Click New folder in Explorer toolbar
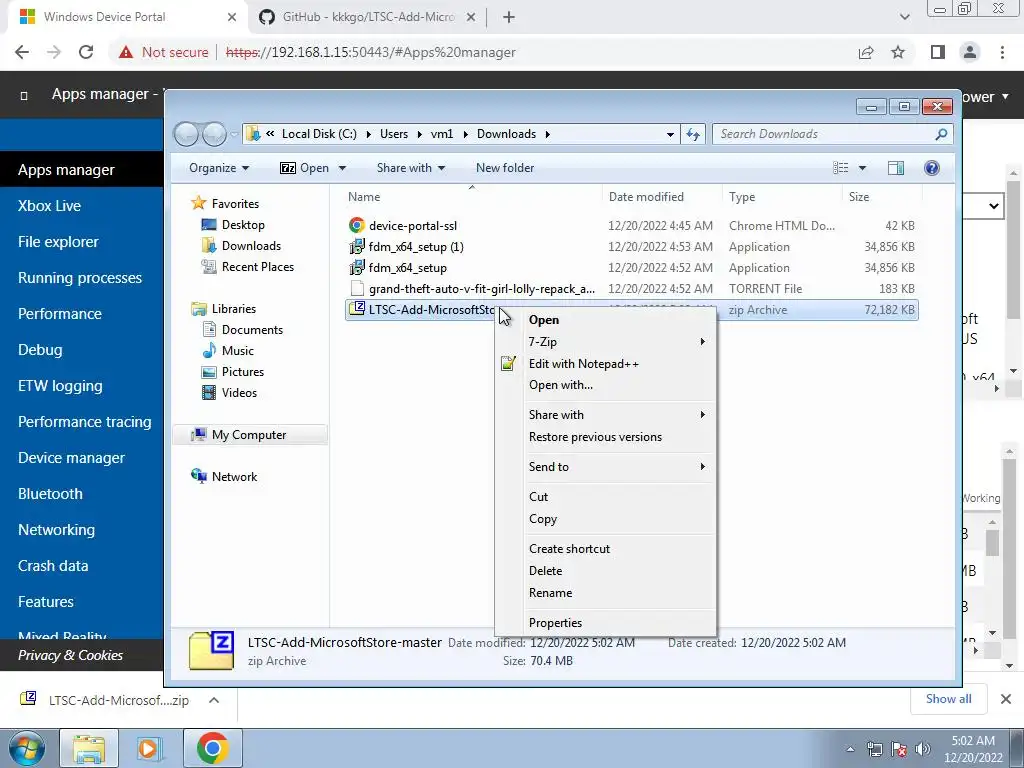This screenshot has height=768, width=1024. (505, 168)
